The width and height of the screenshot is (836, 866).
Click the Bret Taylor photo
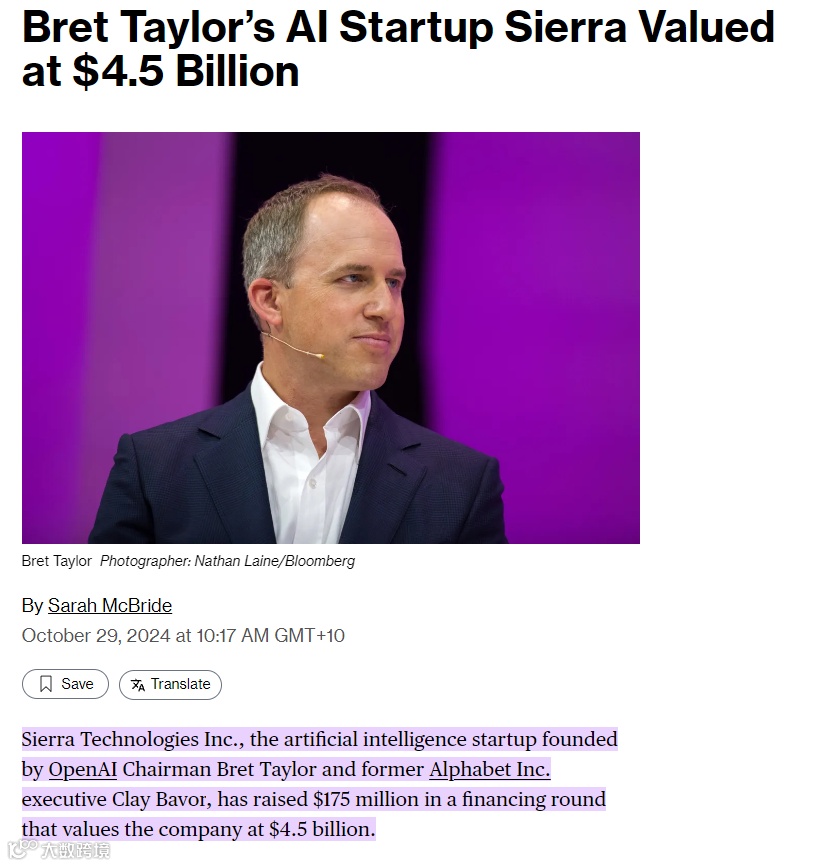331,338
